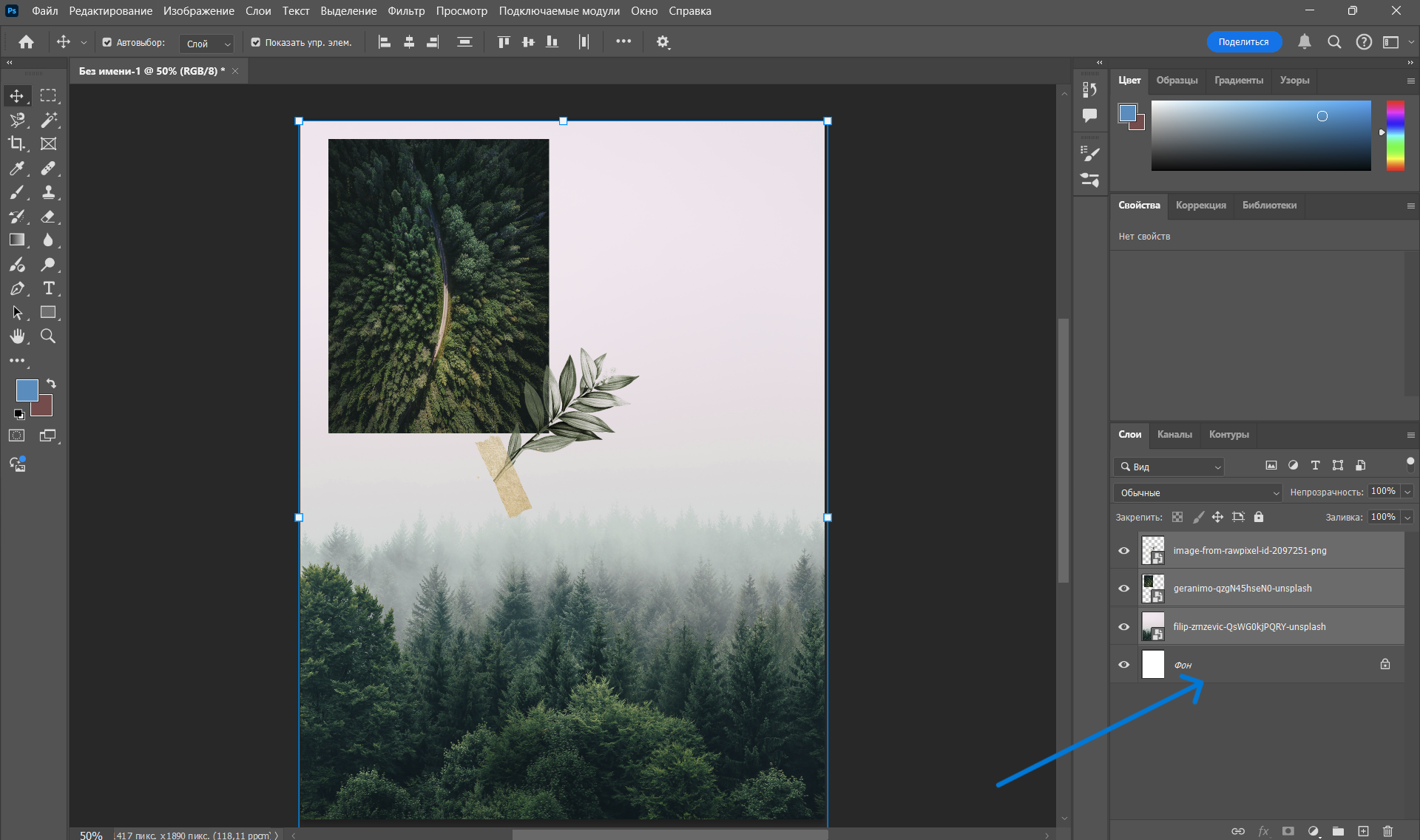Click the Поделиться button
The height and width of the screenshot is (840, 1420).
(x=1243, y=42)
